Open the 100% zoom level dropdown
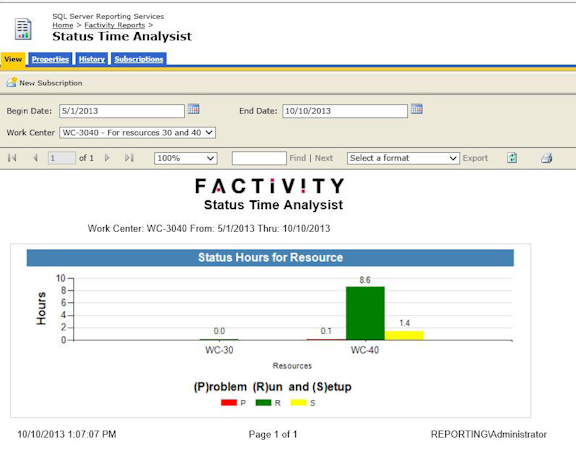This screenshot has height=450, width=576. [186, 158]
